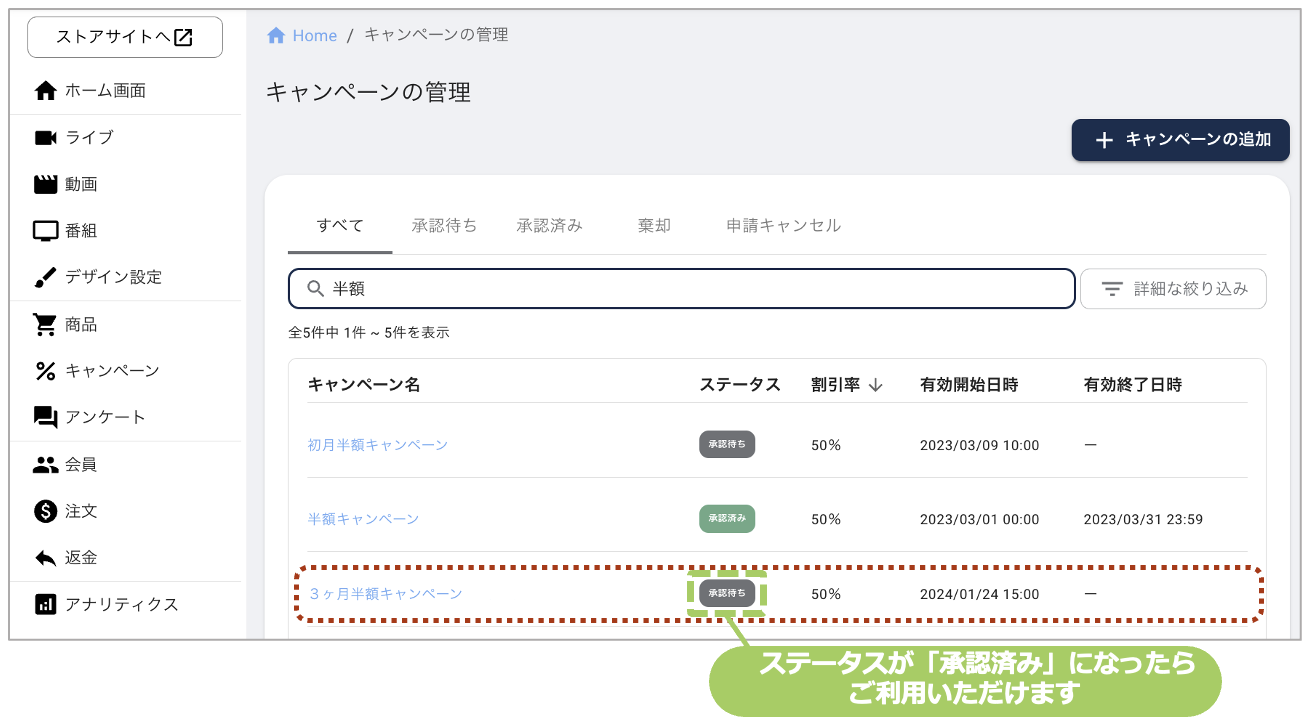The height and width of the screenshot is (724, 1312).
Task: Click the 商品 shopping cart icon
Action: tap(45, 324)
